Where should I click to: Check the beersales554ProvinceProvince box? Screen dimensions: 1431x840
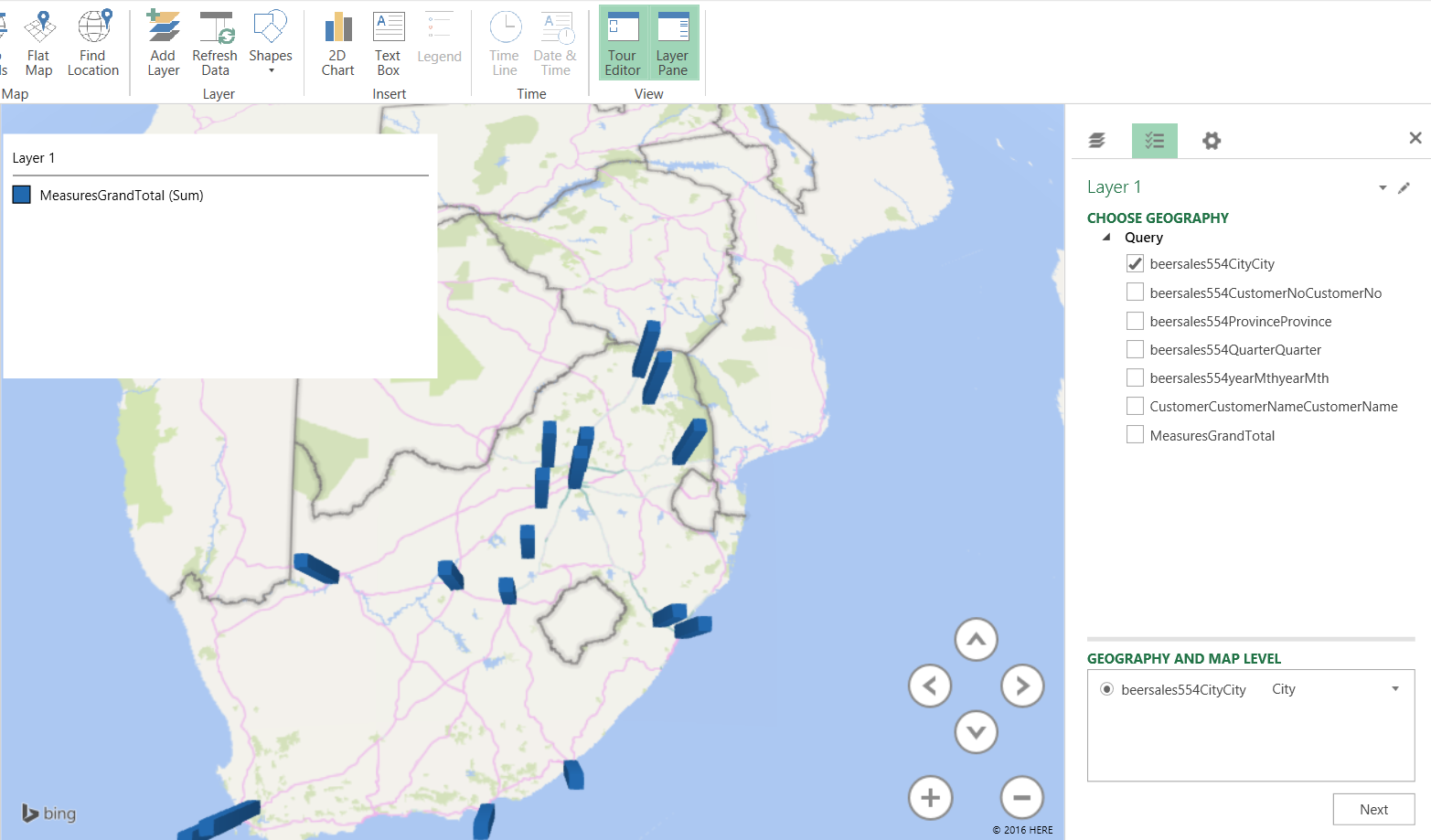[x=1135, y=322]
